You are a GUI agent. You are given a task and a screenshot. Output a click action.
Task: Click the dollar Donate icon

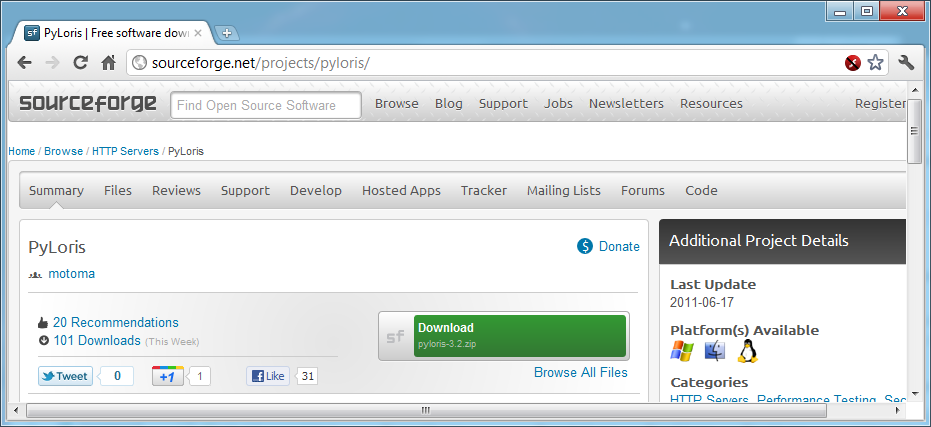(585, 246)
